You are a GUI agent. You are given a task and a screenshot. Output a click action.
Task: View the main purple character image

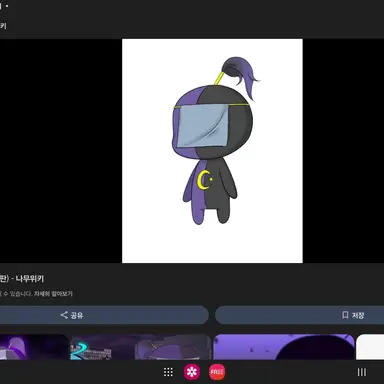tap(212, 151)
